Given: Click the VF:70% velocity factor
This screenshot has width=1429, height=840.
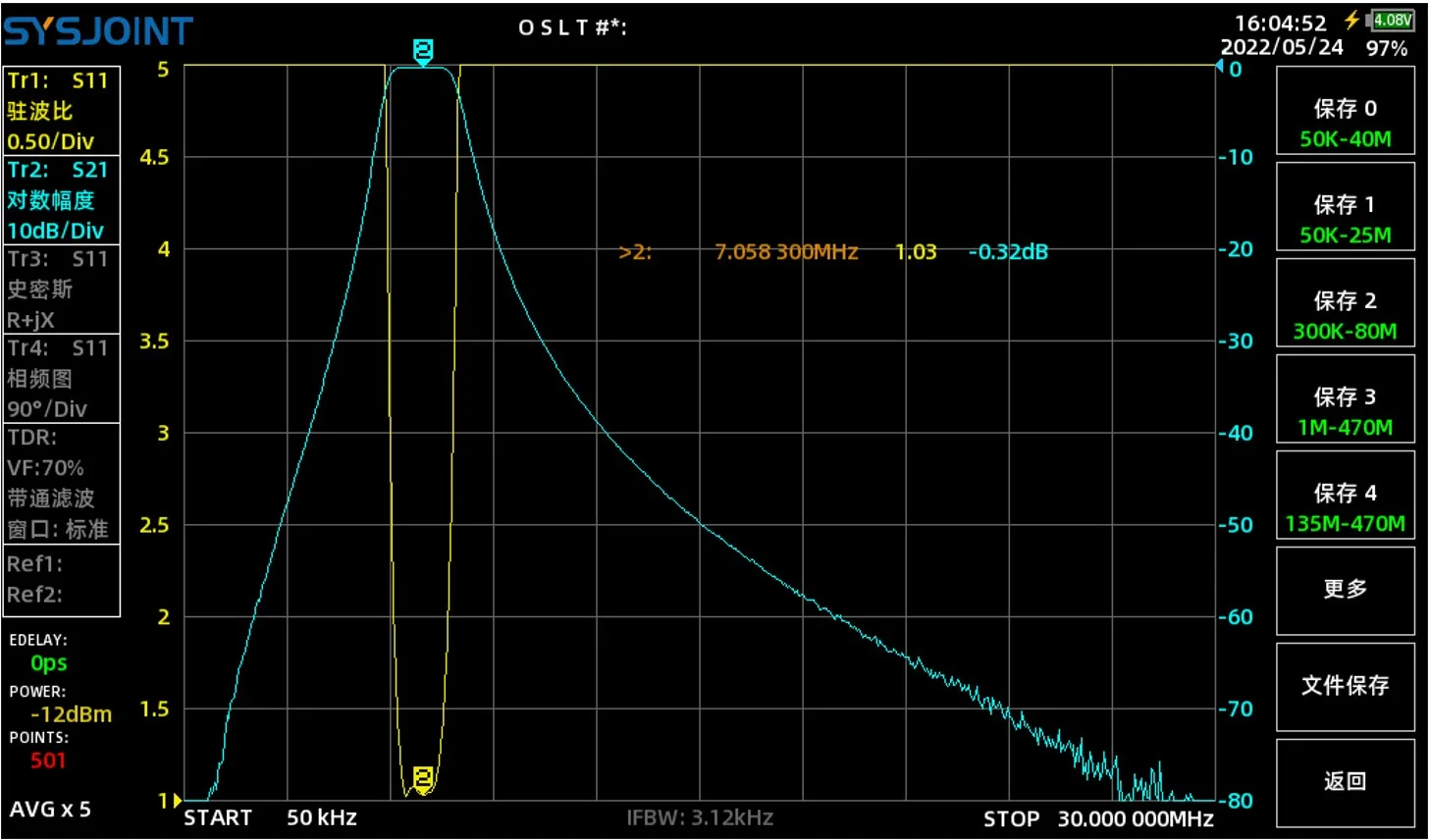Looking at the screenshot, I should (x=45, y=468).
